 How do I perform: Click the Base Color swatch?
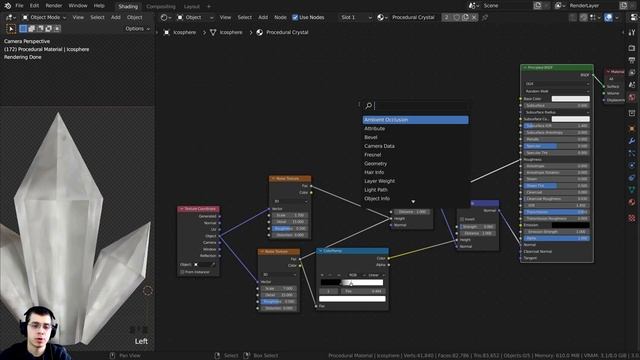coord(571,99)
